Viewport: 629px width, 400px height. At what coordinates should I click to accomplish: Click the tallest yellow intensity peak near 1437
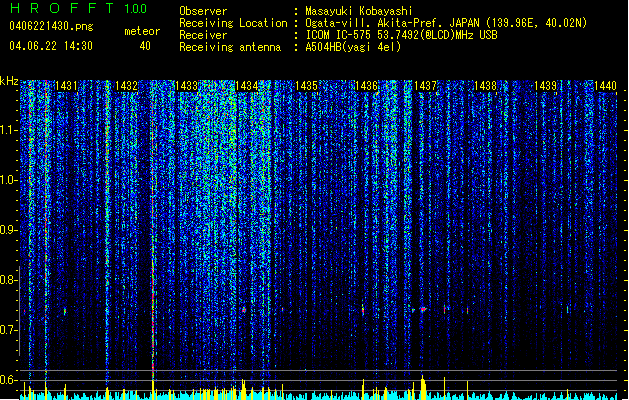pos(423,387)
